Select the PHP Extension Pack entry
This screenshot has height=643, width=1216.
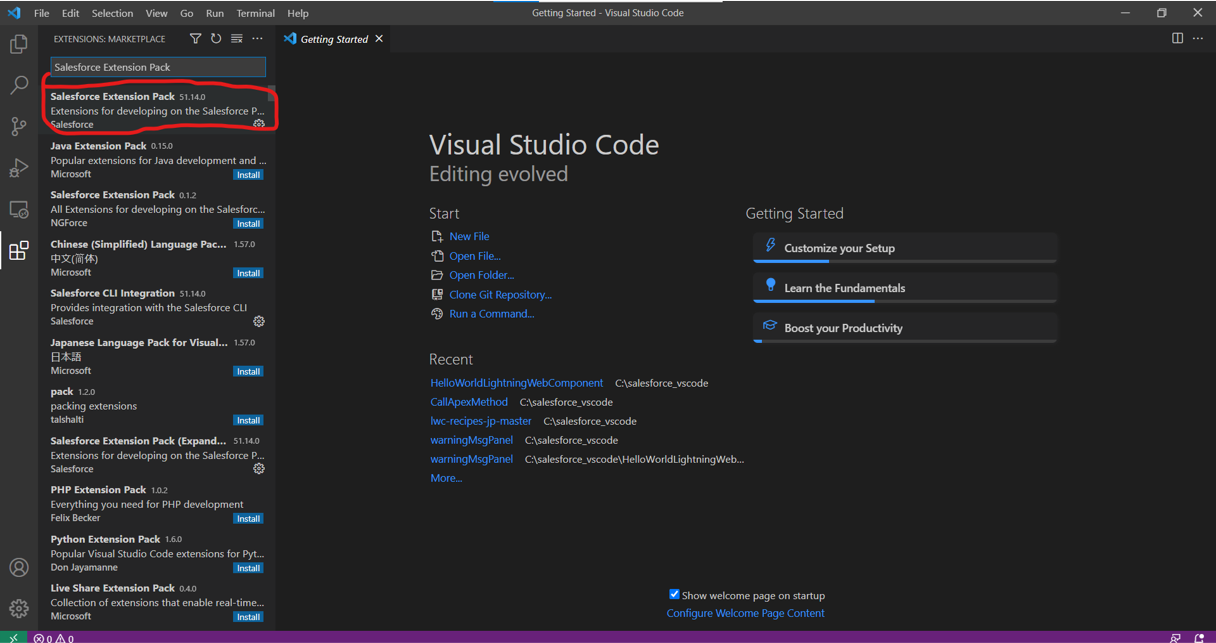click(x=157, y=504)
